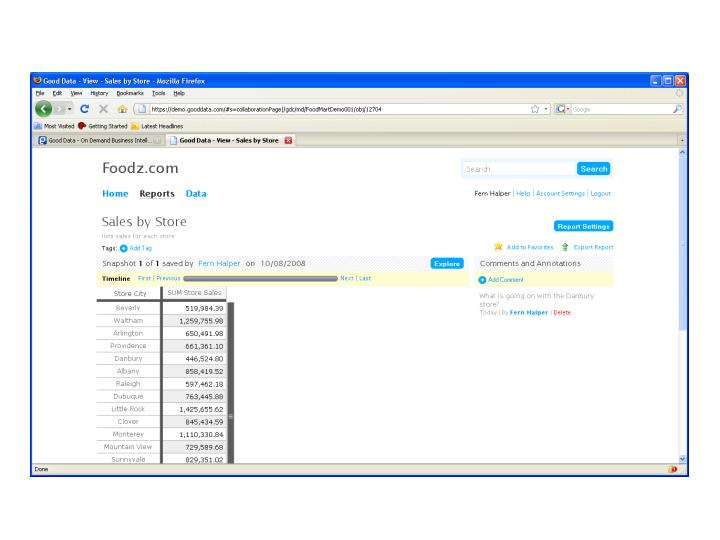Click the Add to Favorites star icon
The image size is (720, 540).
tap(498, 246)
